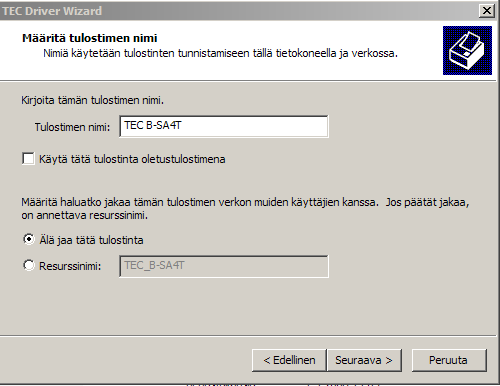Continue with the Seuraava button

pos(364,360)
